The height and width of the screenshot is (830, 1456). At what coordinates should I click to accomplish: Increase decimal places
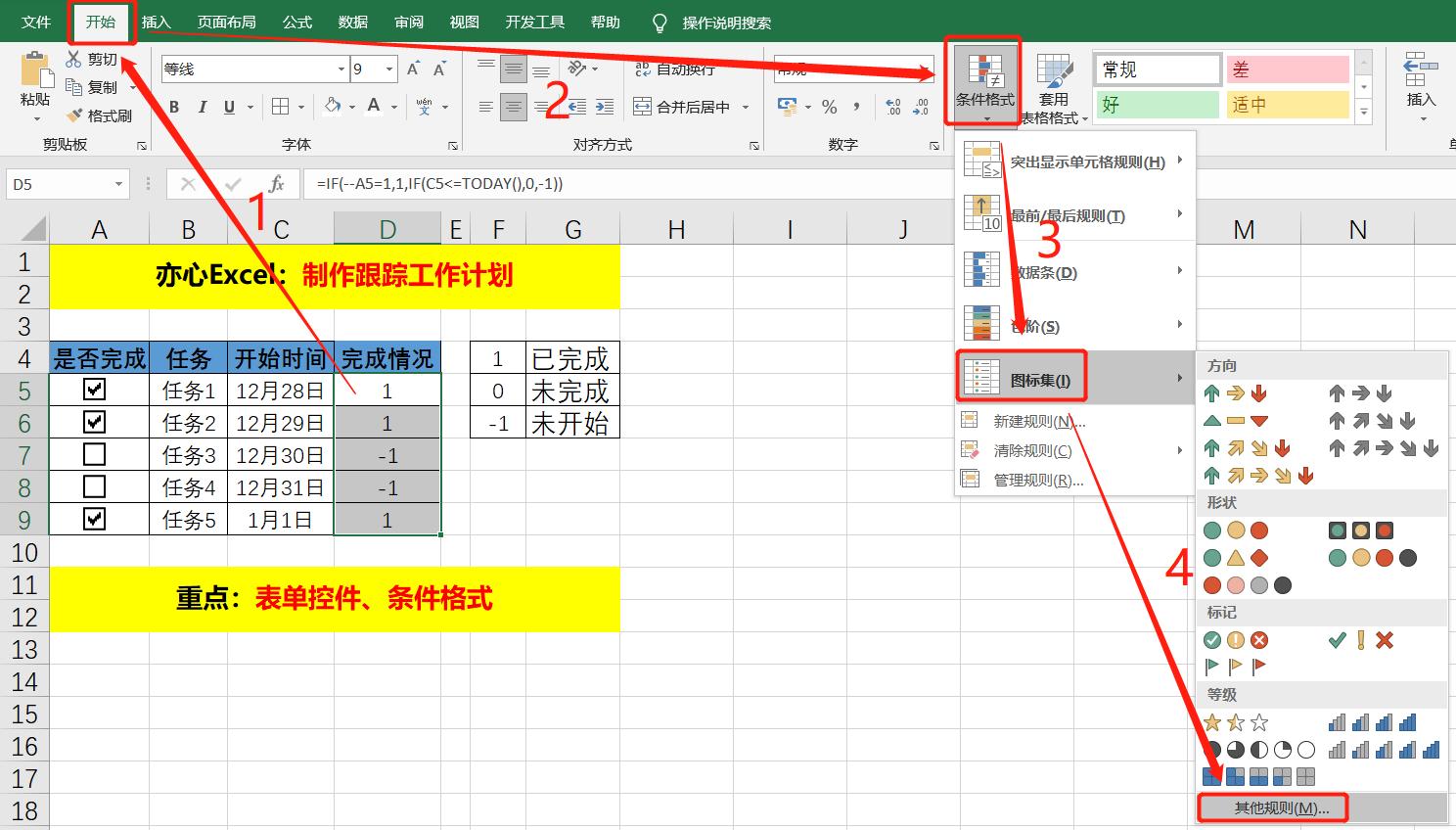coord(891,106)
